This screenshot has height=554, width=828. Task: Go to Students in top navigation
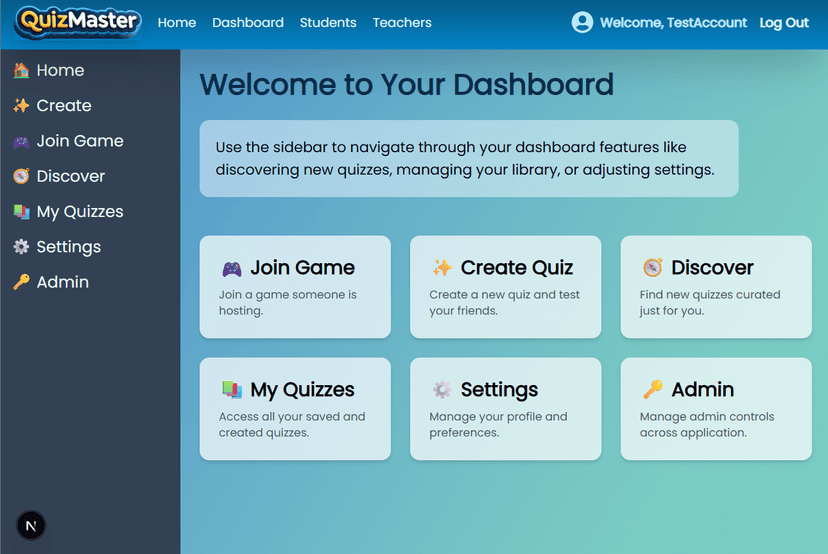[328, 23]
